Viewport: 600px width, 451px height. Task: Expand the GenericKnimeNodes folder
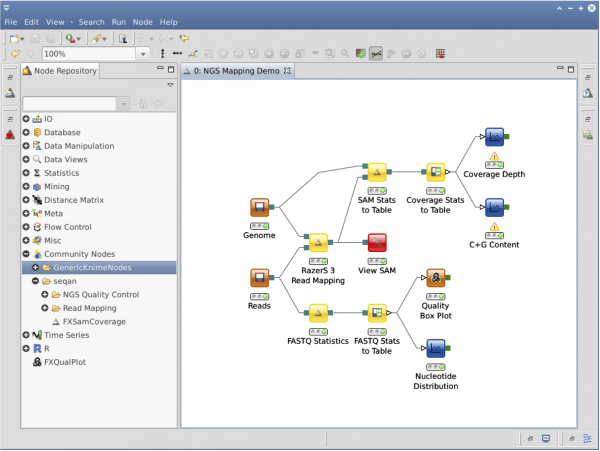36,267
